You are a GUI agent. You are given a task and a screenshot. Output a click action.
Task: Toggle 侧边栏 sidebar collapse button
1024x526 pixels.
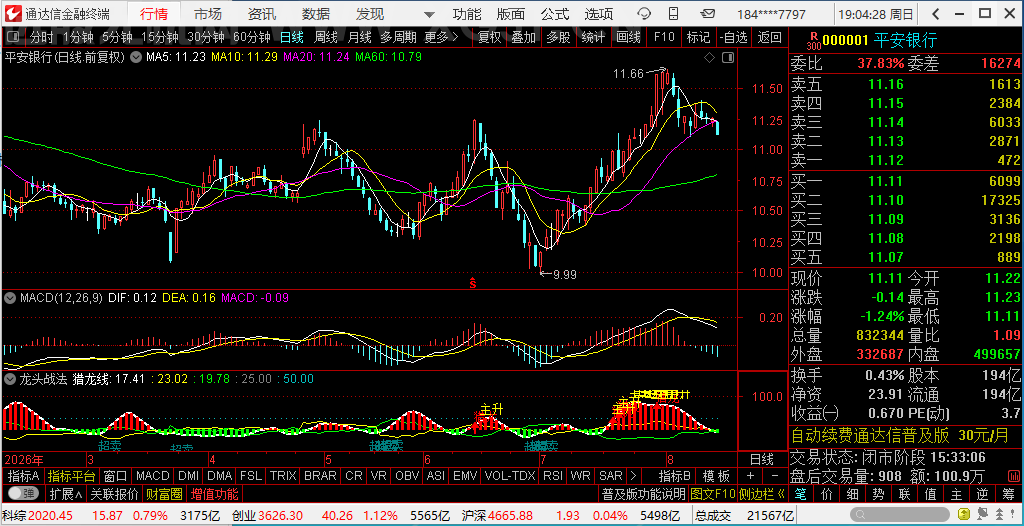(x=762, y=493)
